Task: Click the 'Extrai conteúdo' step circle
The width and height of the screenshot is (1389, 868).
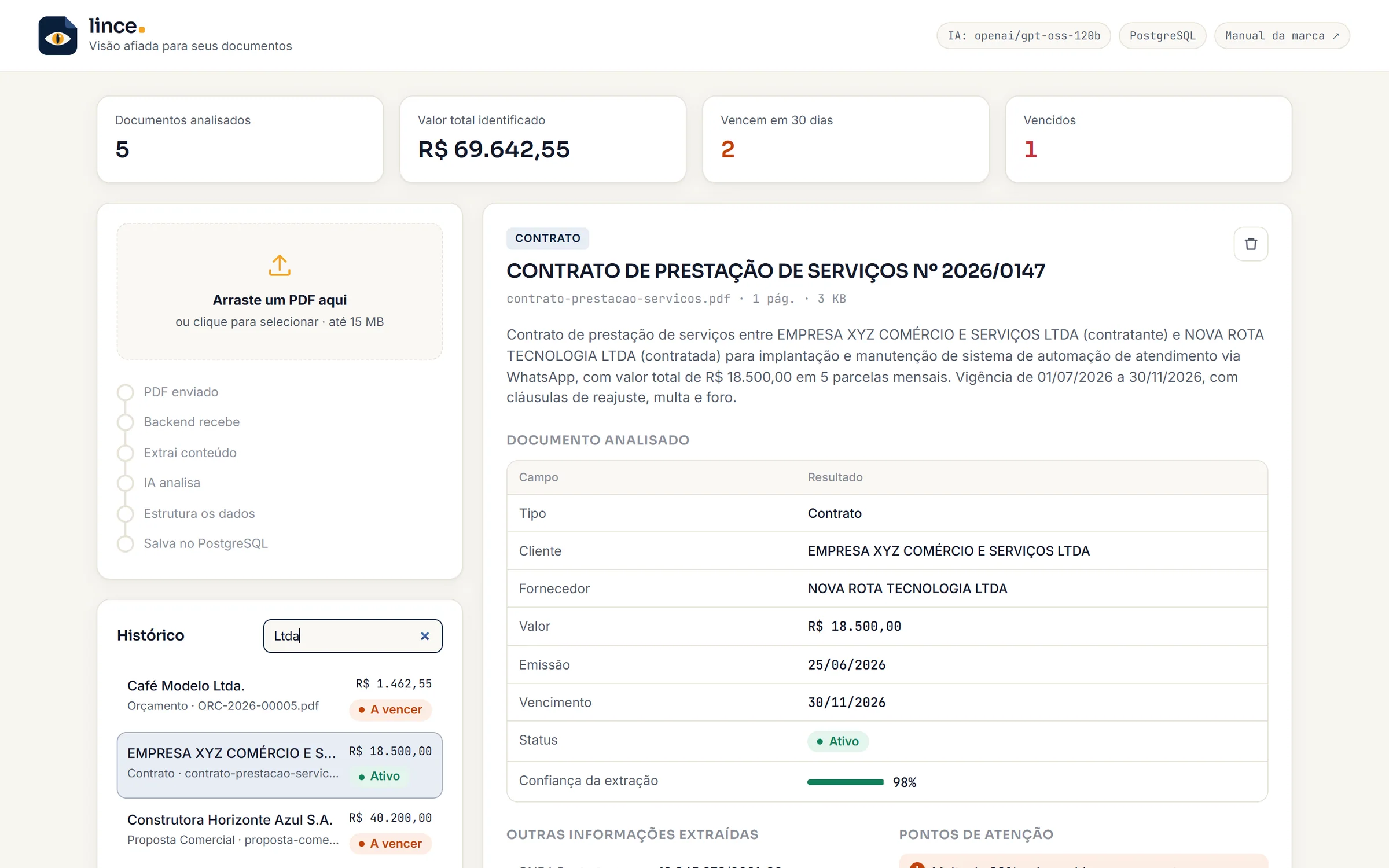Action: pos(125,453)
